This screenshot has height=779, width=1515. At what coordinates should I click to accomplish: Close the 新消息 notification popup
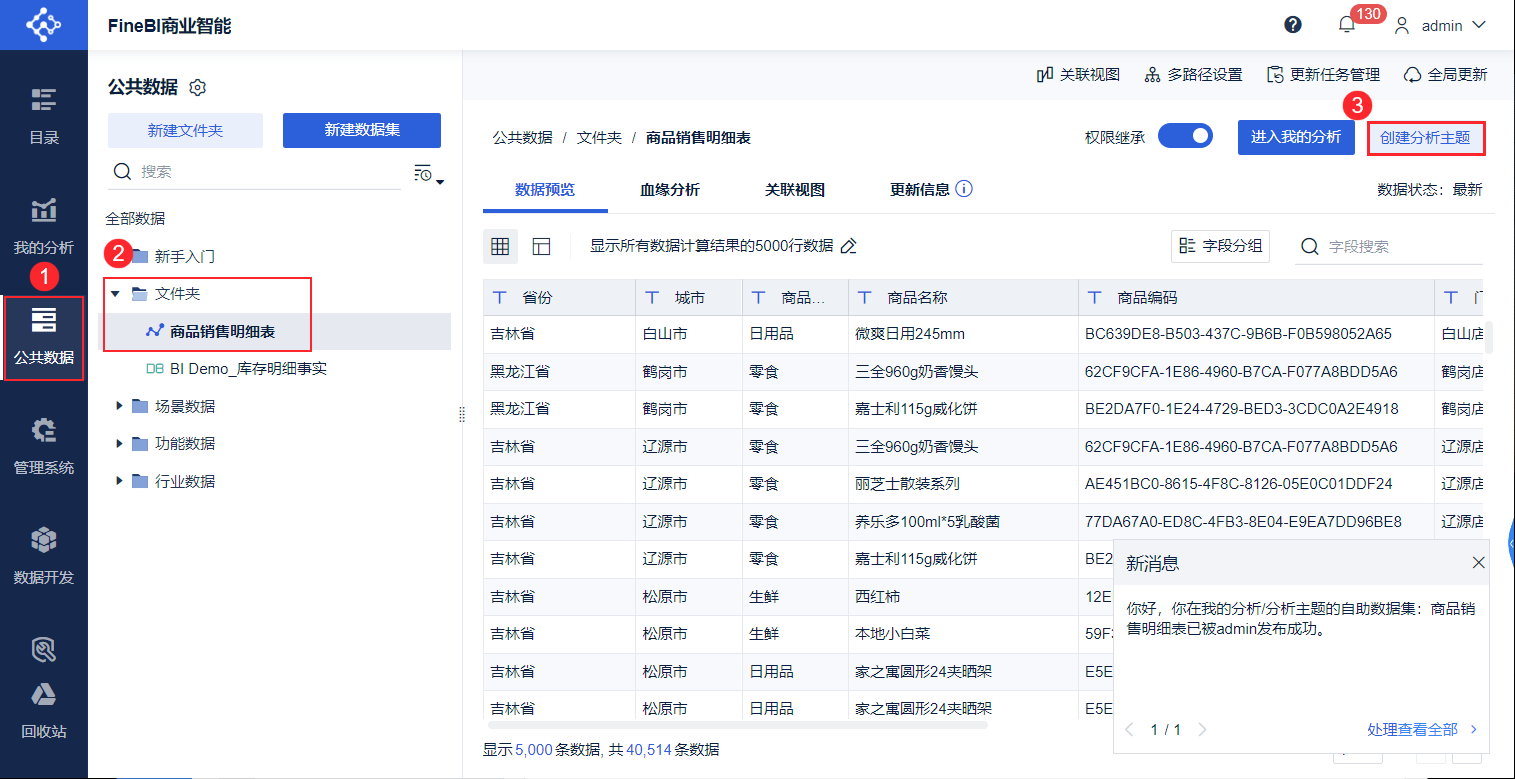pyautogui.click(x=1478, y=563)
